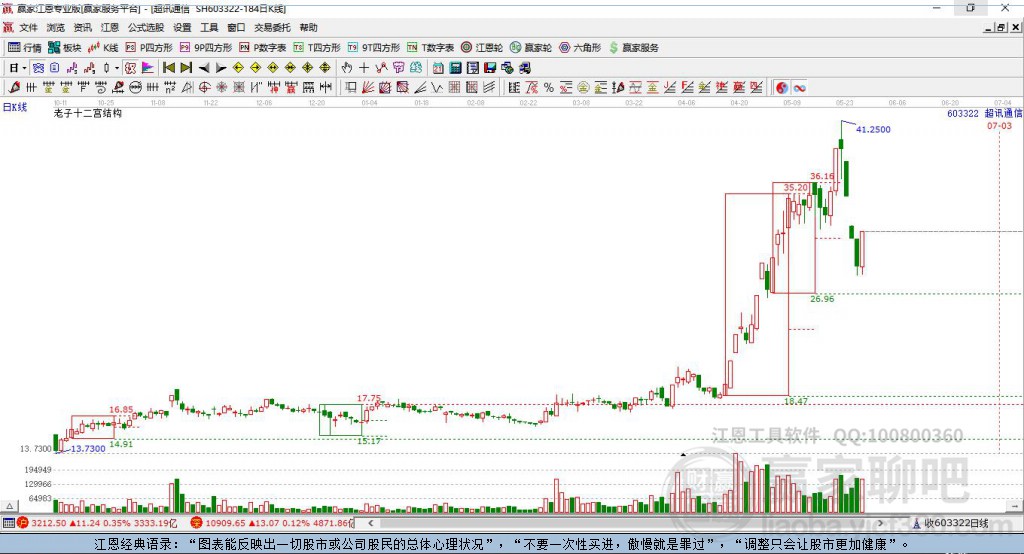The width and height of the screenshot is (1024, 554).
Task: Expand candlestick style dropdown arrow
Action: [117, 68]
